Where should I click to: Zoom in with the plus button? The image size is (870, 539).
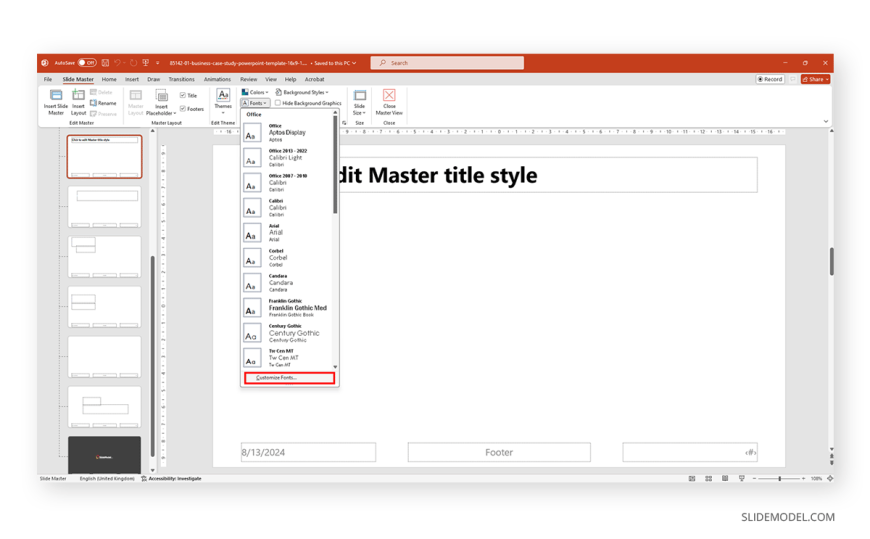803,478
